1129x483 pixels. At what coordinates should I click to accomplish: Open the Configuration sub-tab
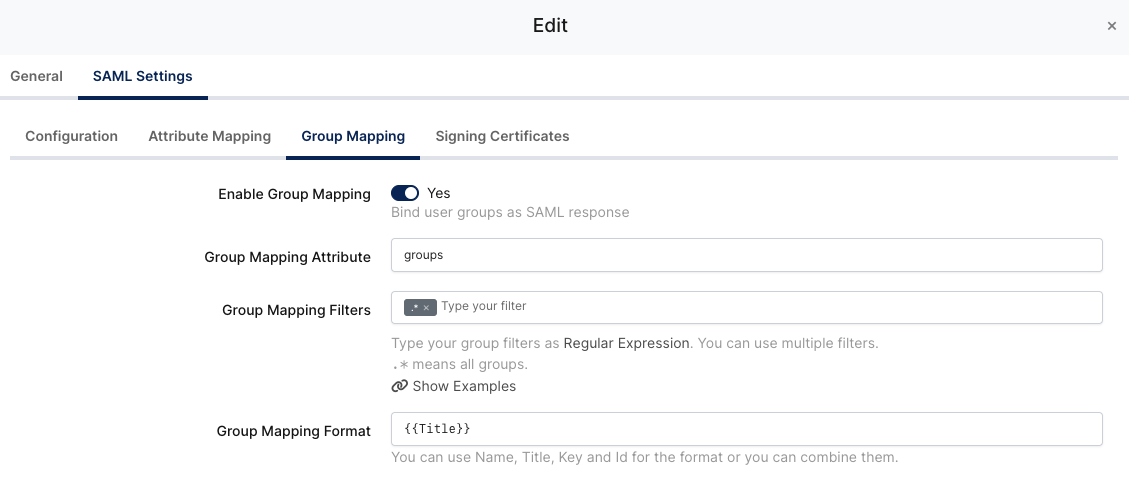tap(71, 136)
